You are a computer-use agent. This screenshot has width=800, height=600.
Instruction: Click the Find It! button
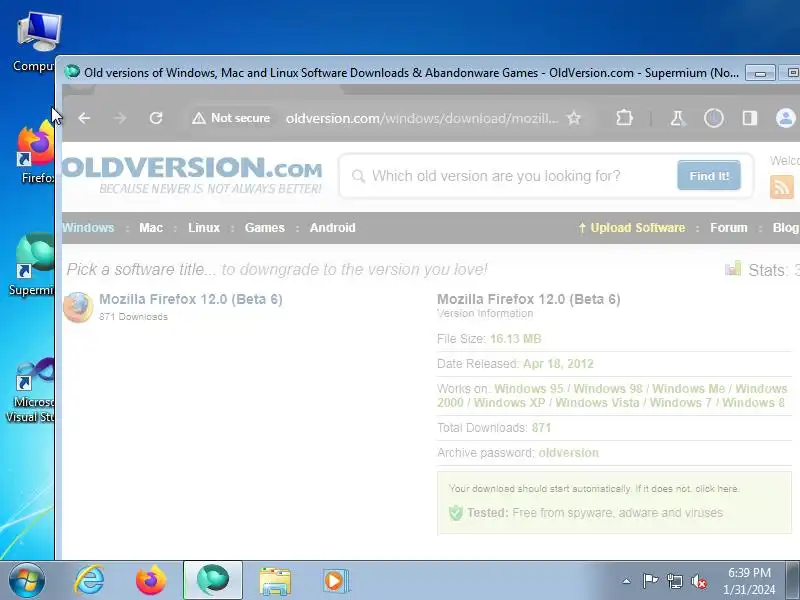coord(709,176)
